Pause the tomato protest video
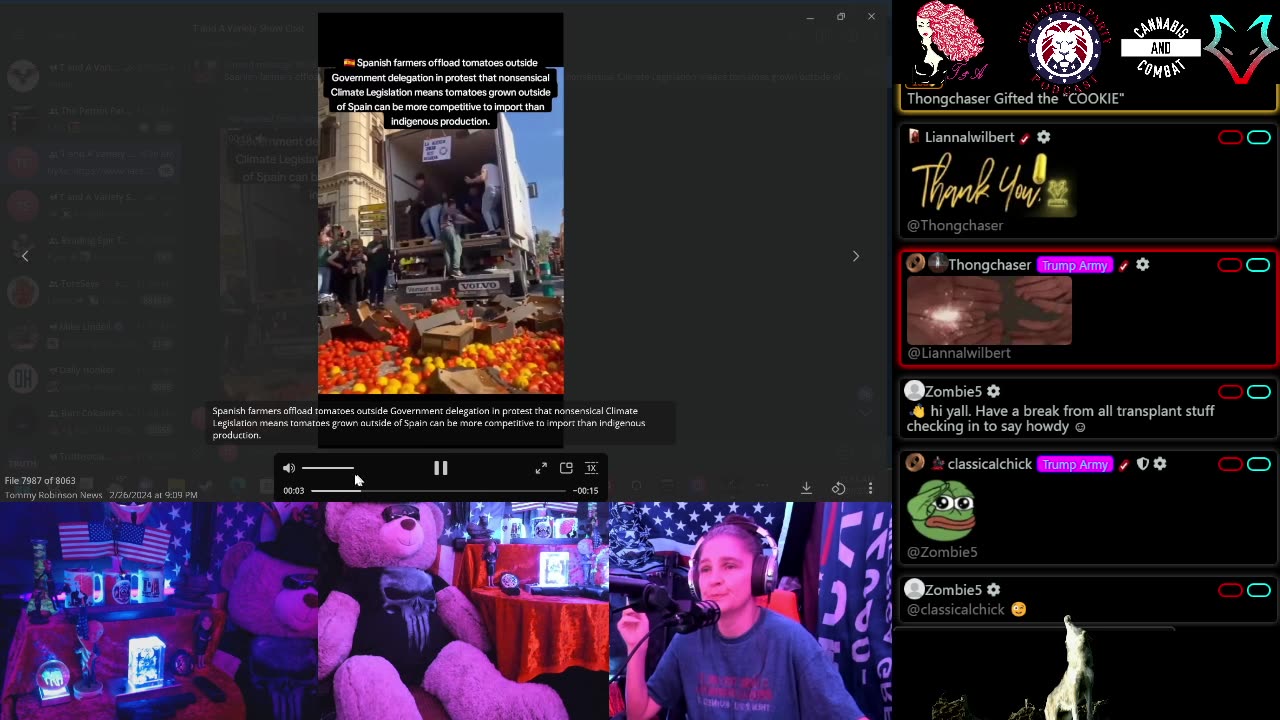Image resolution: width=1280 pixels, height=720 pixels. 440,468
